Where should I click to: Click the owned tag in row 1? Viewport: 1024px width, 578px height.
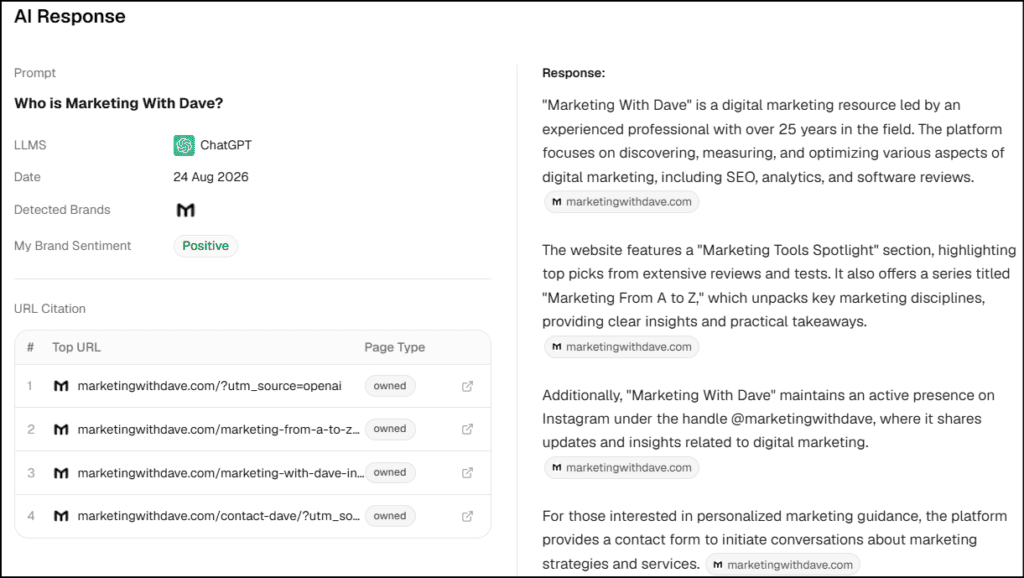[x=390, y=386]
